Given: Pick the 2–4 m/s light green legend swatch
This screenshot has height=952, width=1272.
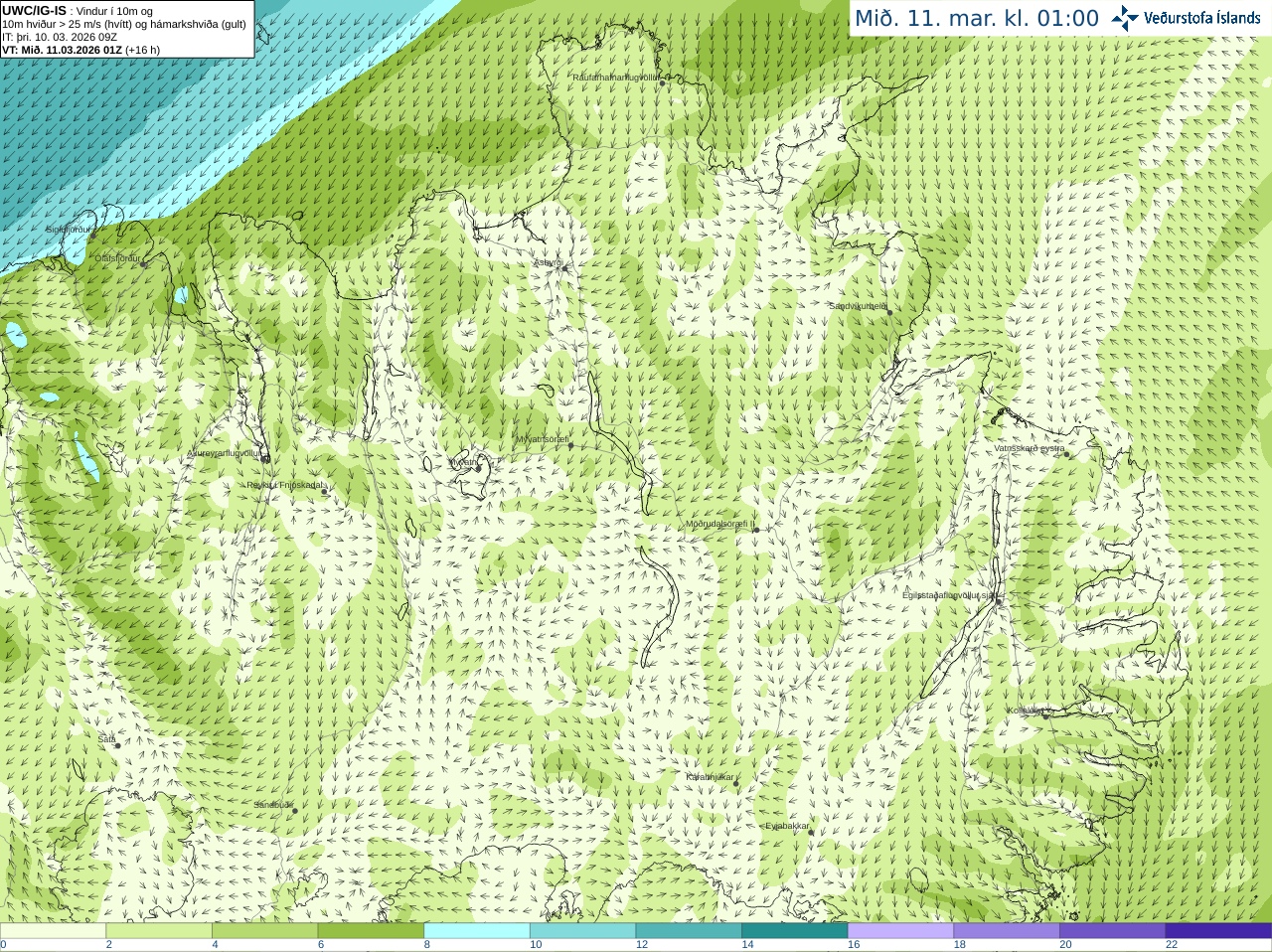Looking at the screenshot, I should point(159,931).
